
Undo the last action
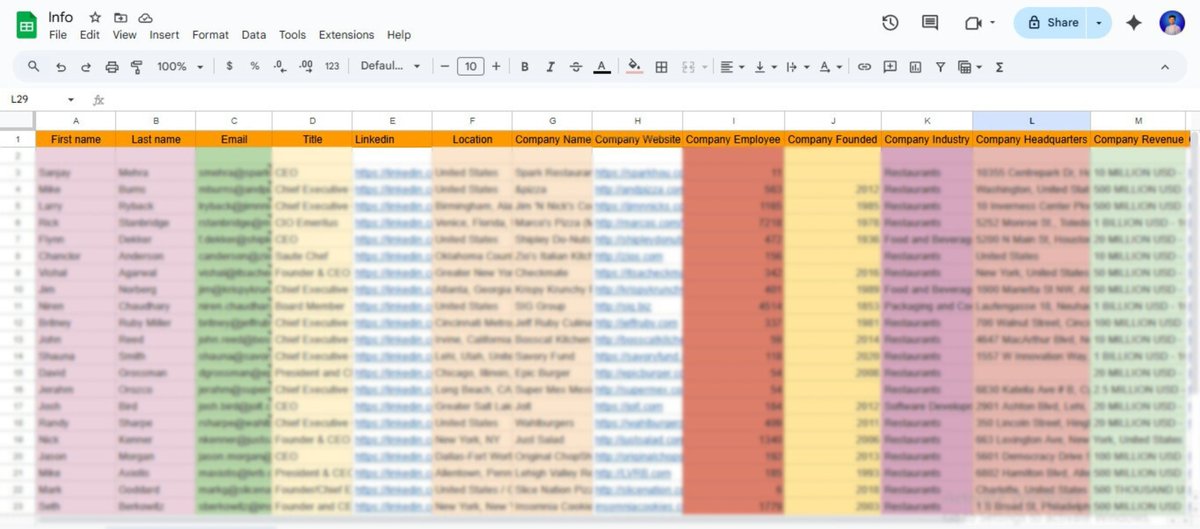pos(61,67)
